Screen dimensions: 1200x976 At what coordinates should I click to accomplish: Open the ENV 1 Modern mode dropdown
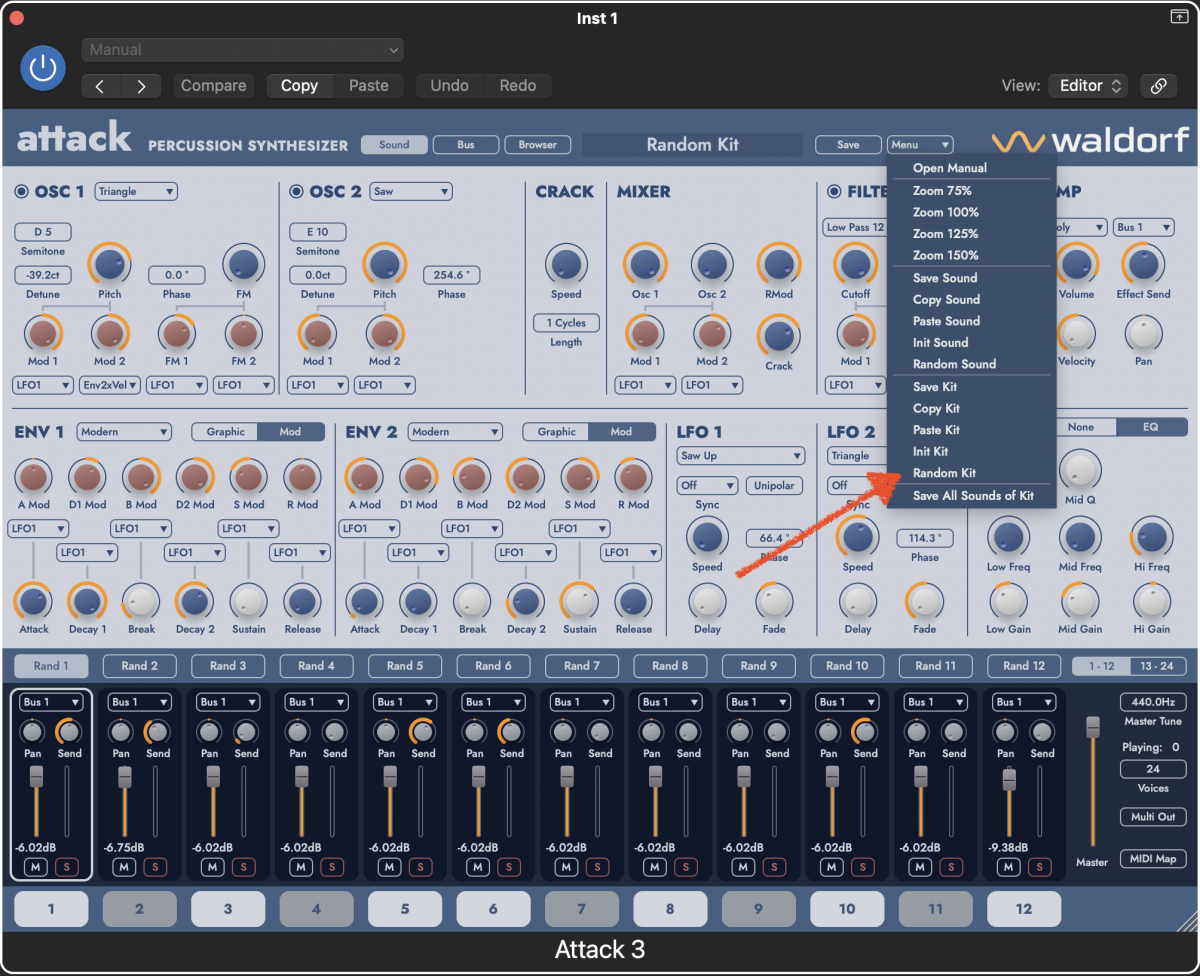(x=124, y=432)
